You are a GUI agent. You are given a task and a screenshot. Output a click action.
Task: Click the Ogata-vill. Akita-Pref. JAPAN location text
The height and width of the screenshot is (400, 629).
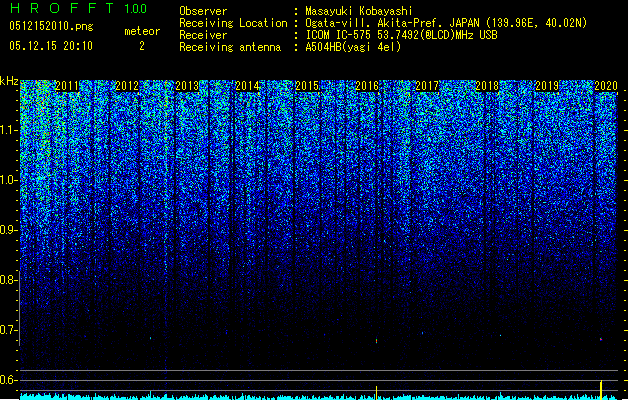click(x=446, y=23)
